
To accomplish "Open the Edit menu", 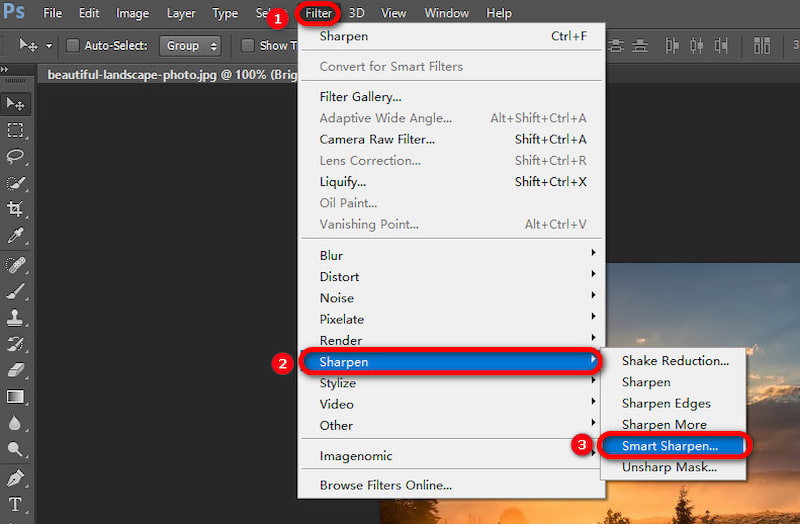I will (89, 13).
